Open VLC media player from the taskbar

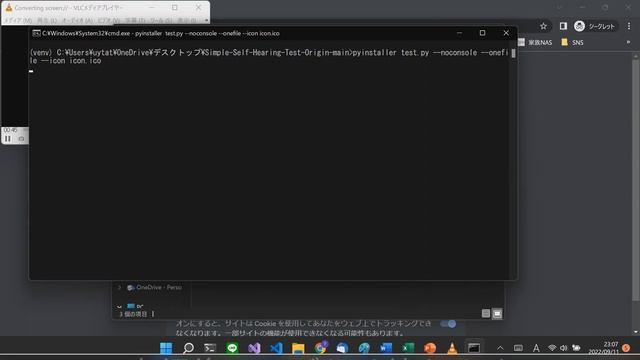[452, 348]
